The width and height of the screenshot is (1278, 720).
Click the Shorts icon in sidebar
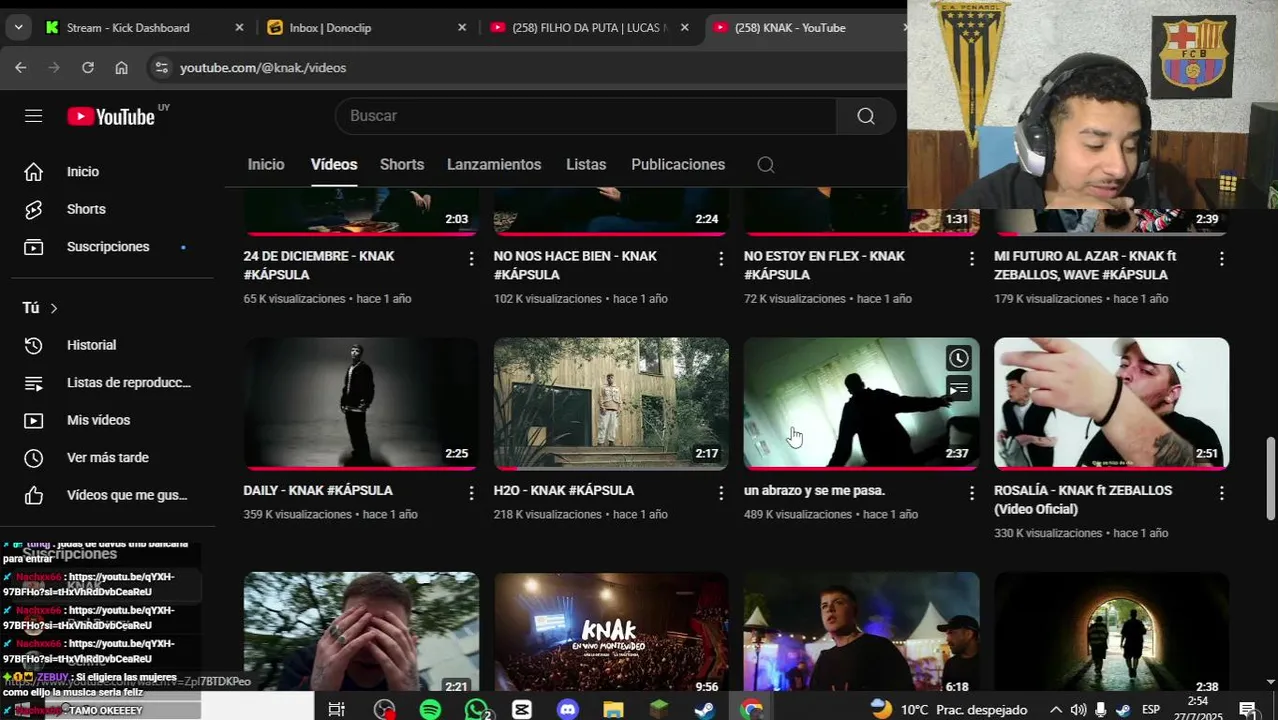coord(34,209)
